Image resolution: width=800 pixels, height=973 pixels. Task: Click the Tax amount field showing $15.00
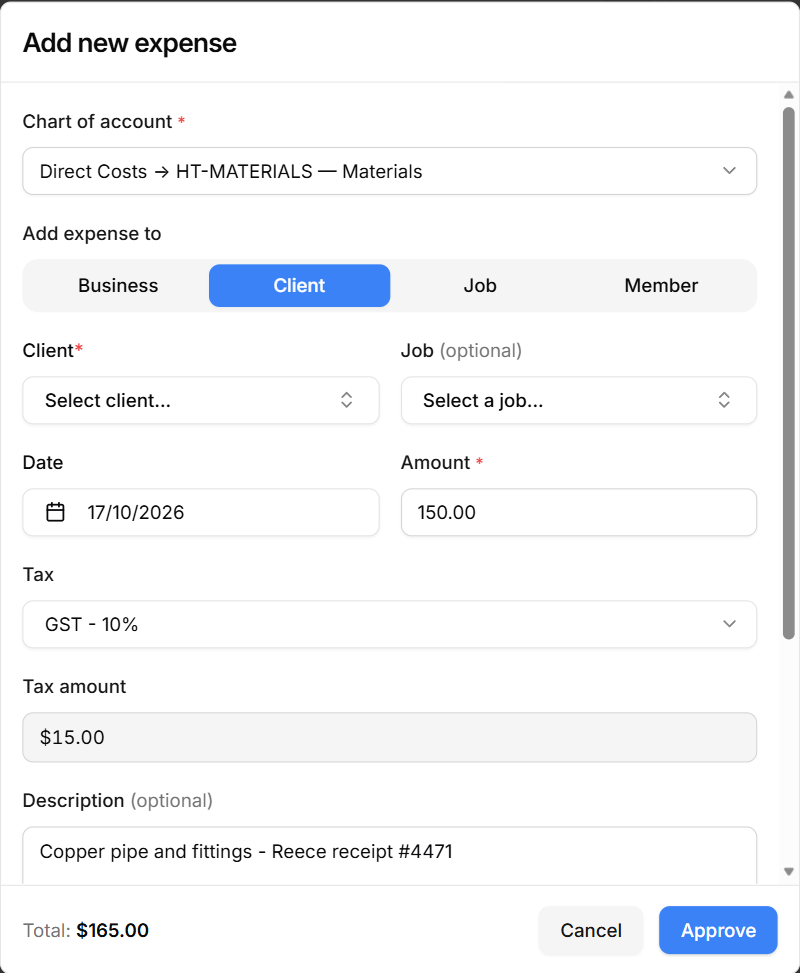coord(389,737)
